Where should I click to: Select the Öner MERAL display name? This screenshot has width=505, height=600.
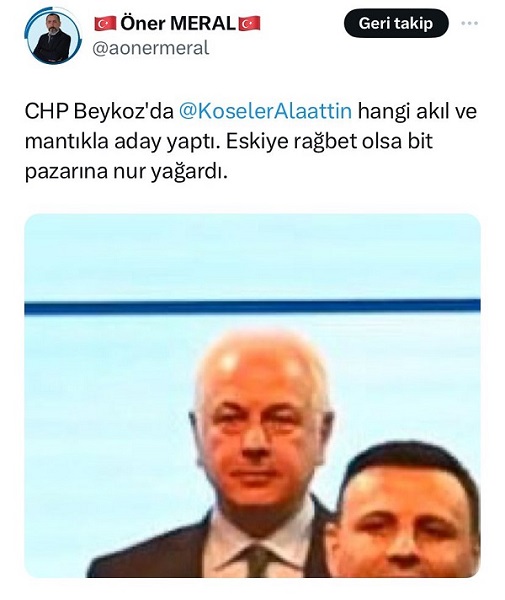point(178,23)
